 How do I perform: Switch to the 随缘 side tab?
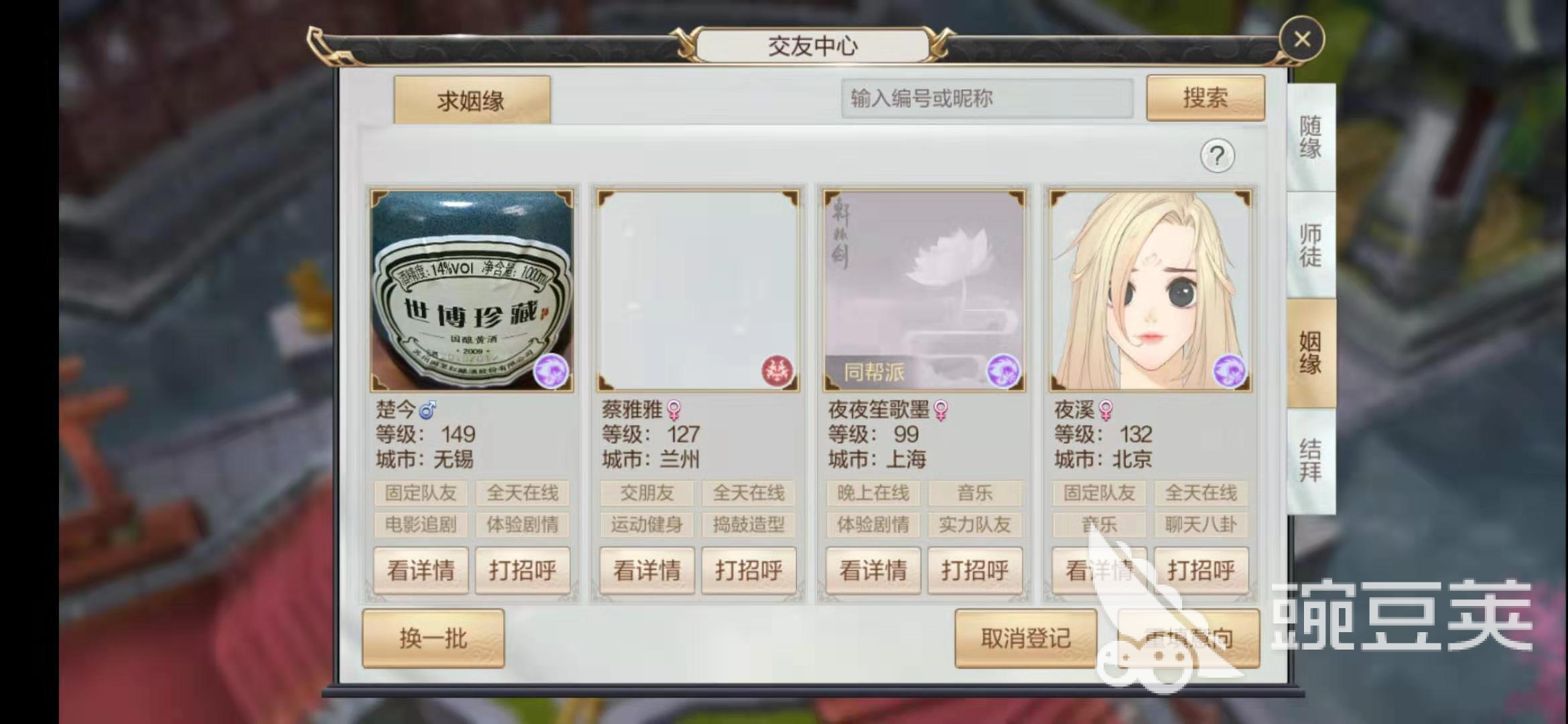1311,137
